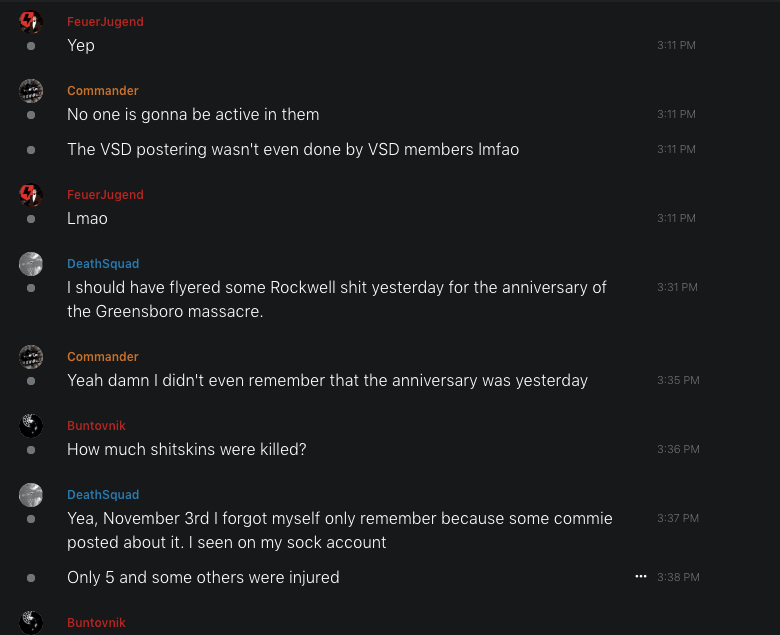Open Buntovnik's avatar on the 3:36 PM message
This screenshot has width=780, height=635.
31,426
